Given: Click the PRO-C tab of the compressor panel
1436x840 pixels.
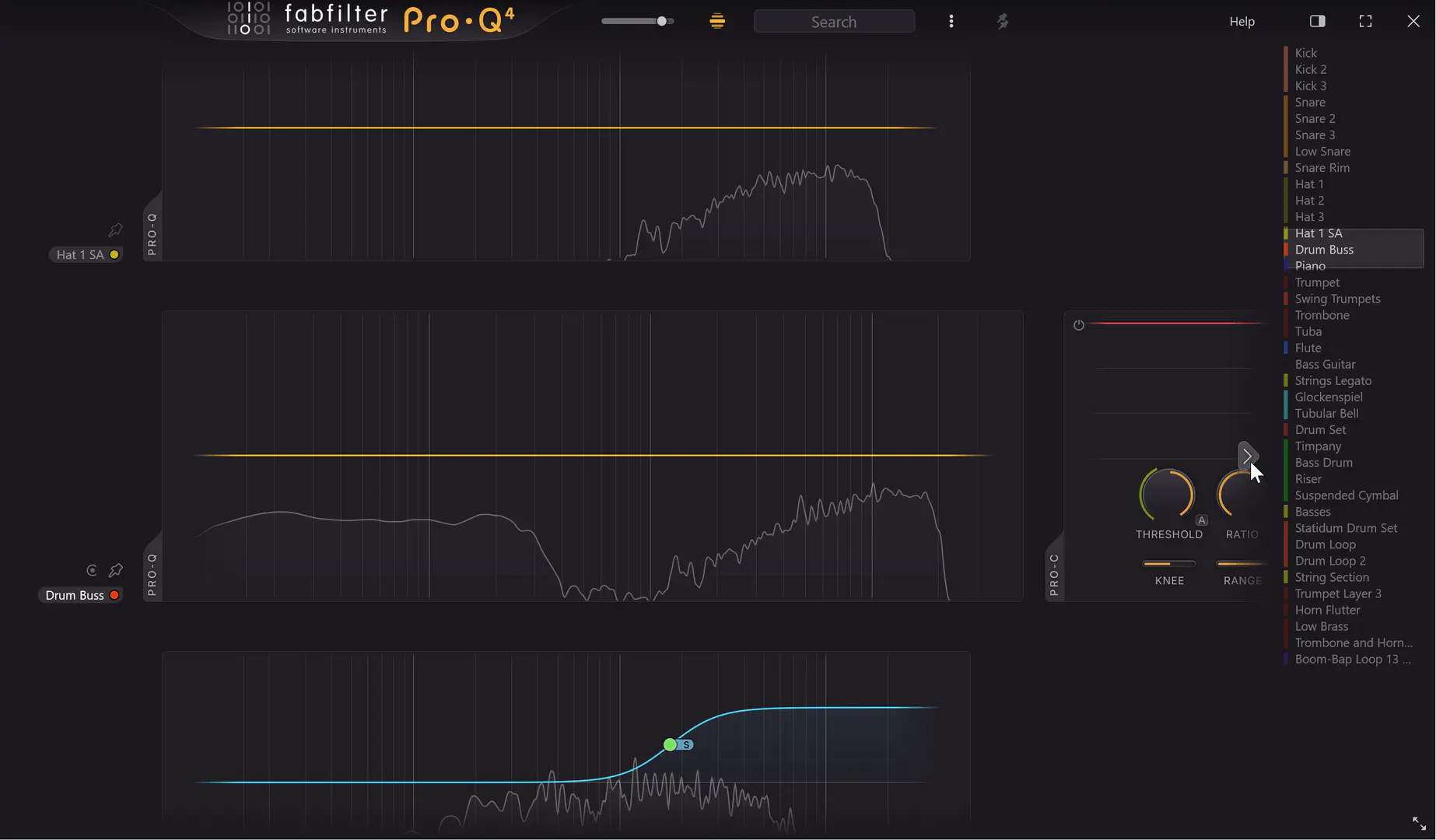Looking at the screenshot, I should tap(1055, 575).
